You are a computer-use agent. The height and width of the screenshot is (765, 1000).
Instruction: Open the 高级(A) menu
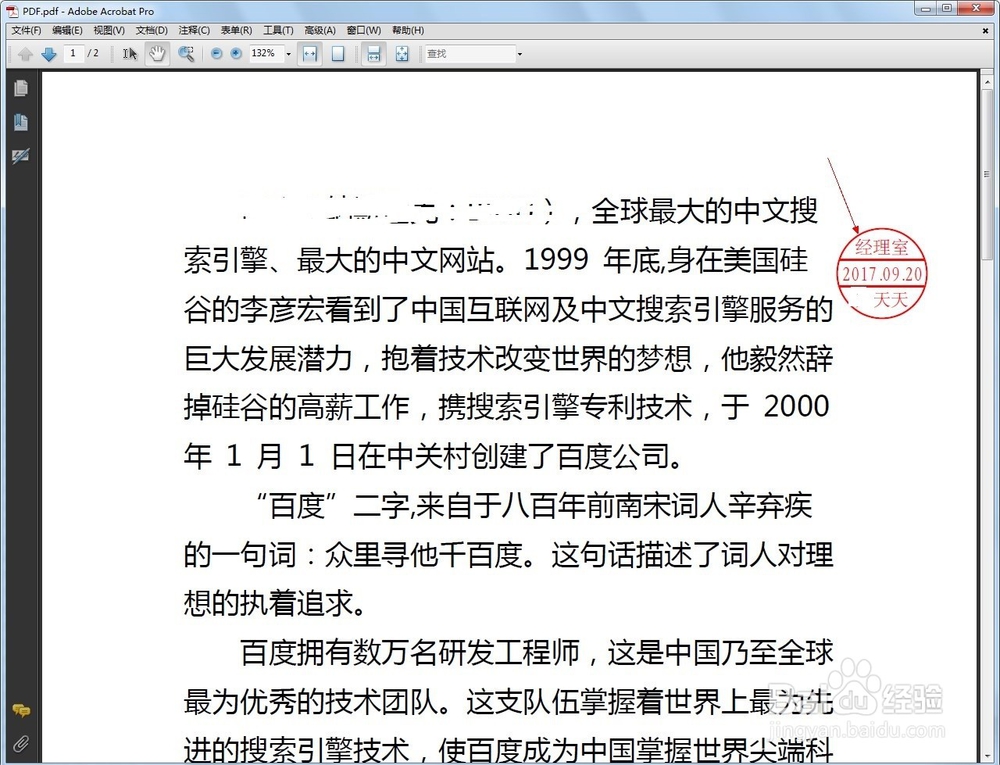[320, 30]
